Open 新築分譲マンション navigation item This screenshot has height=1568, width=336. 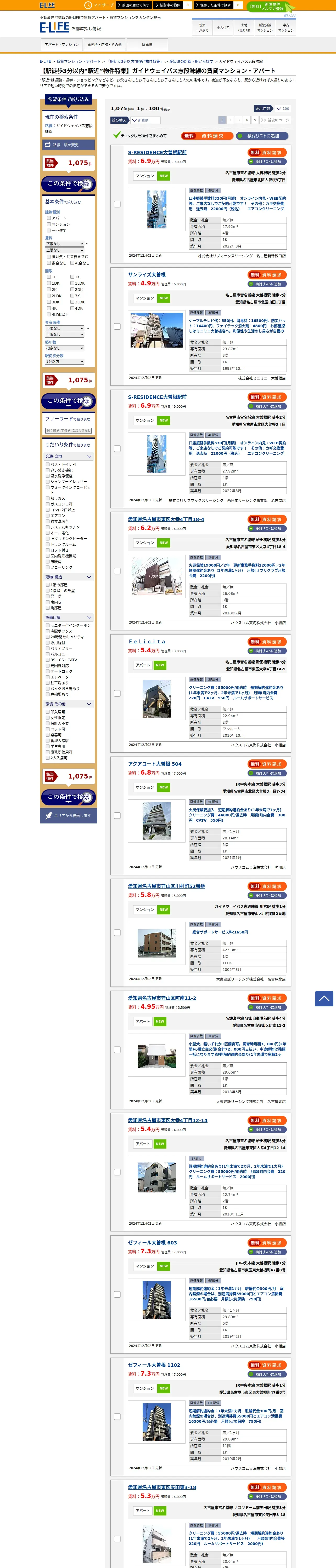coord(265,27)
